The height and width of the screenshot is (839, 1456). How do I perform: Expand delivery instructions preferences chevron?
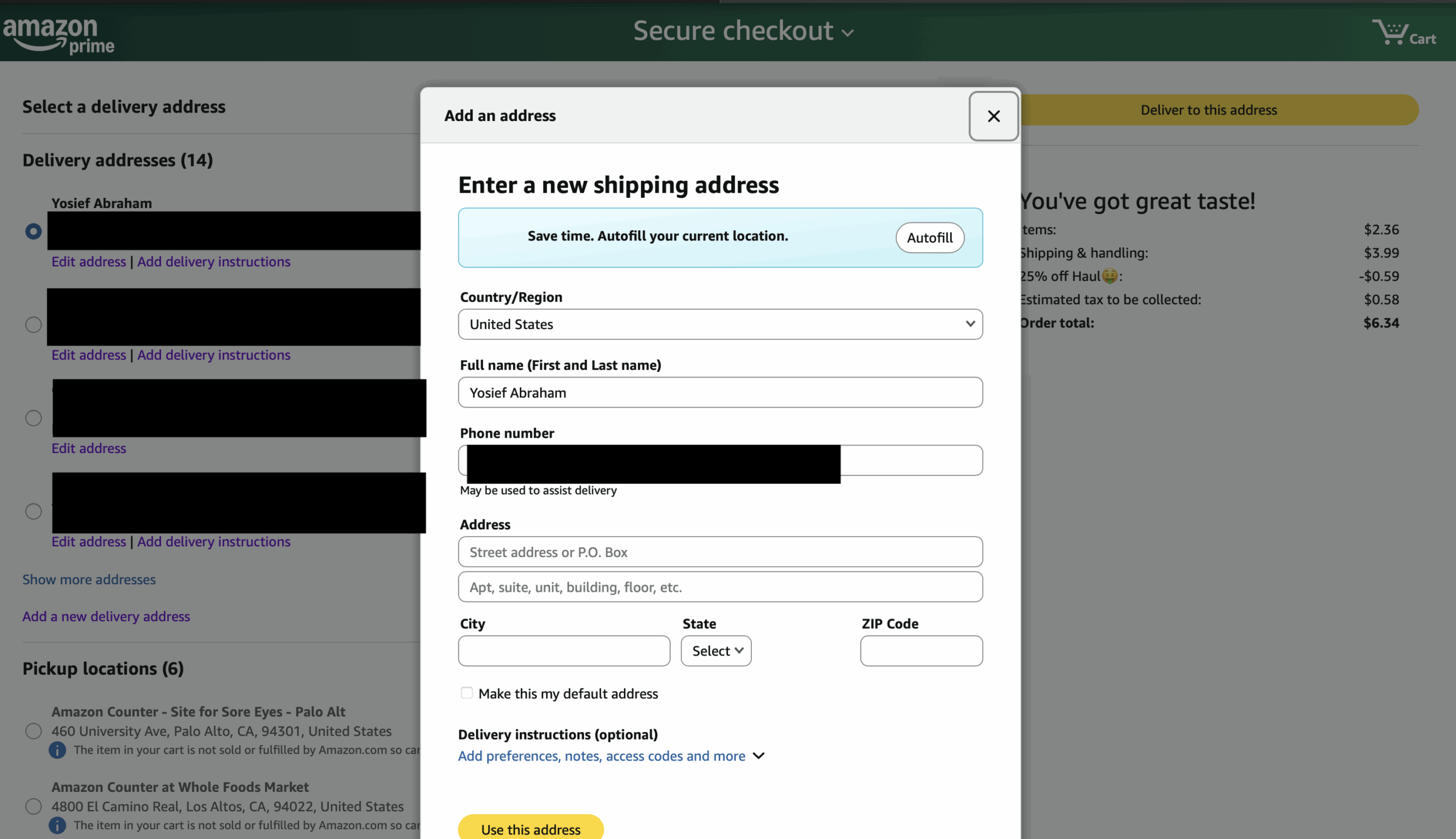click(759, 755)
